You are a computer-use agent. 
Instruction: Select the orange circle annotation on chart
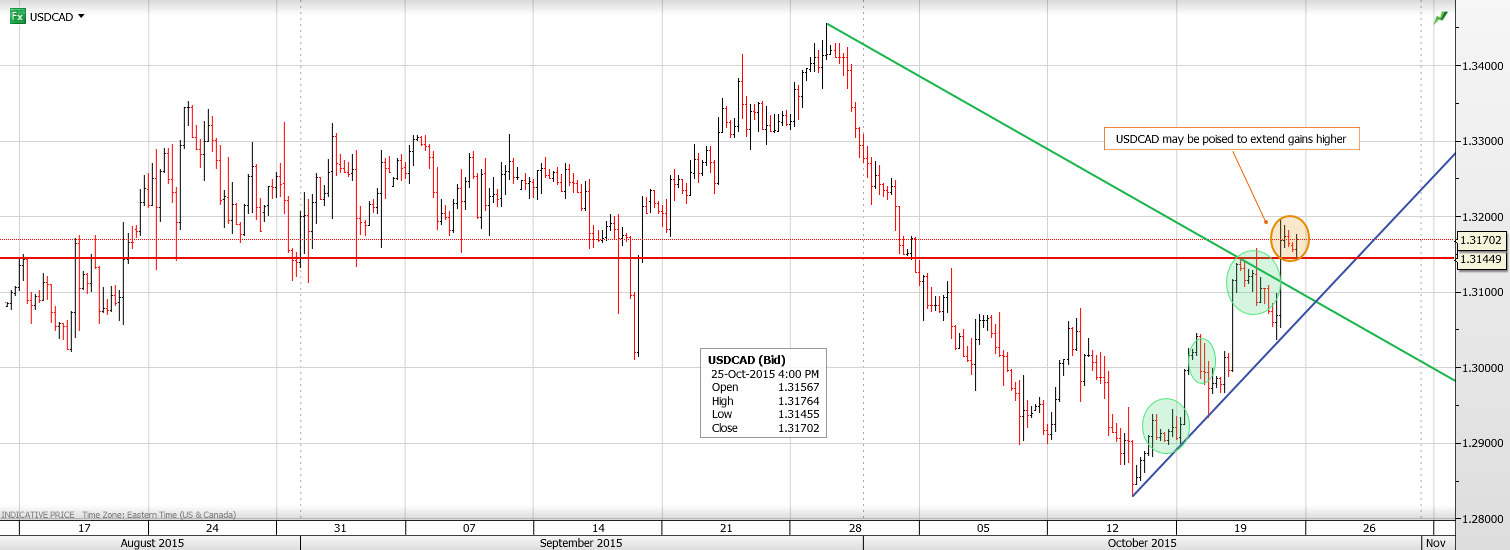click(1289, 239)
